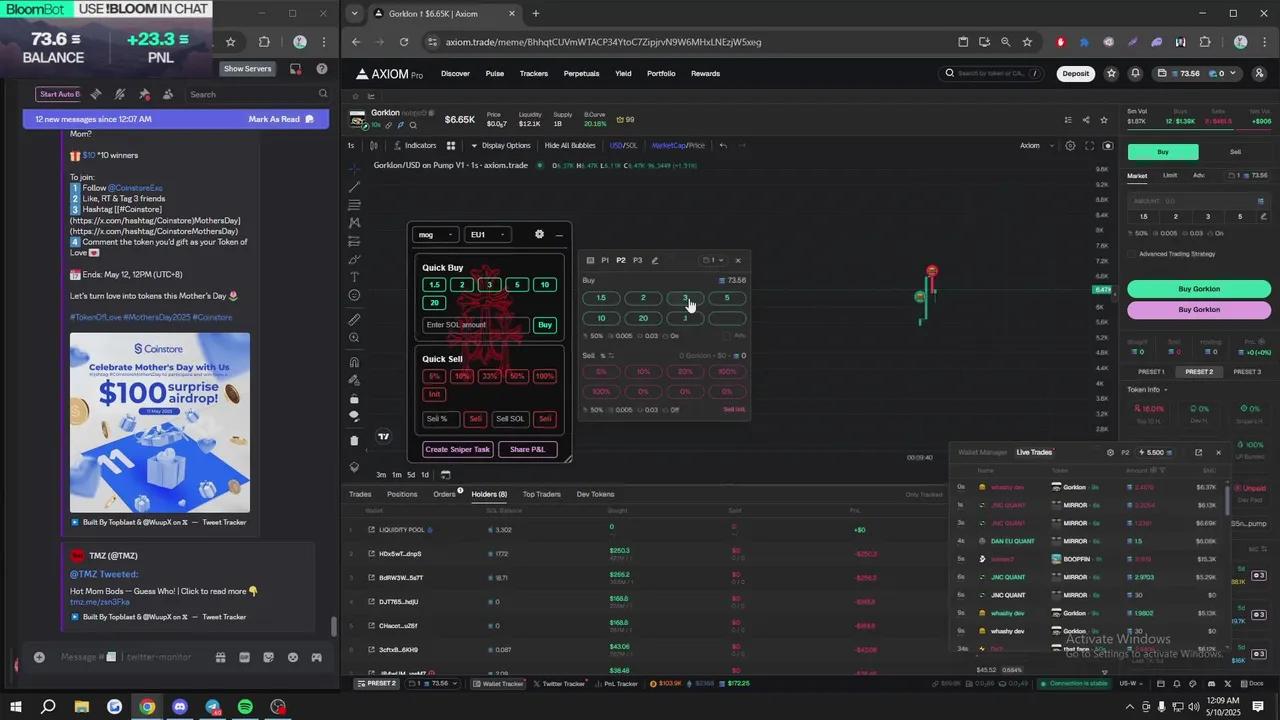Select the XABCD pattern tool
This screenshot has height=720, width=1280.
pyautogui.click(x=354, y=223)
